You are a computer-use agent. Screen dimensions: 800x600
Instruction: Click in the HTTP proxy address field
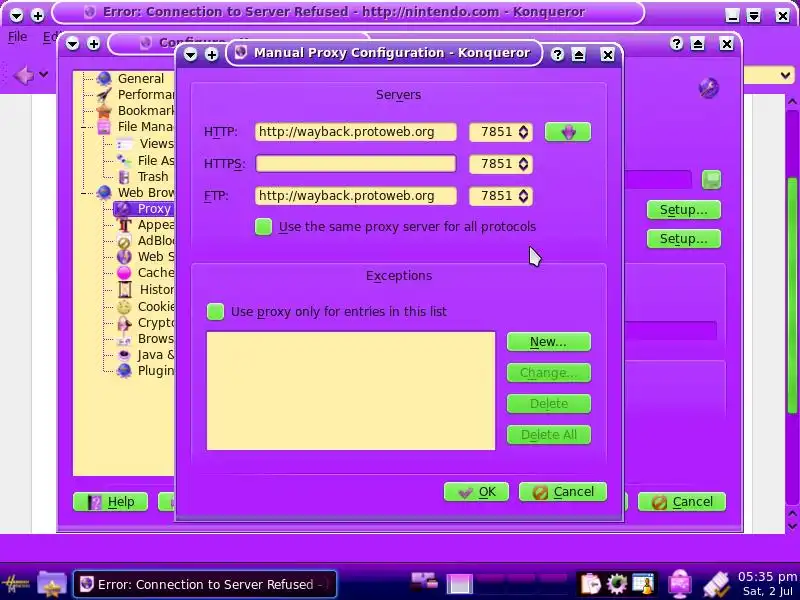tap(356, 132)
